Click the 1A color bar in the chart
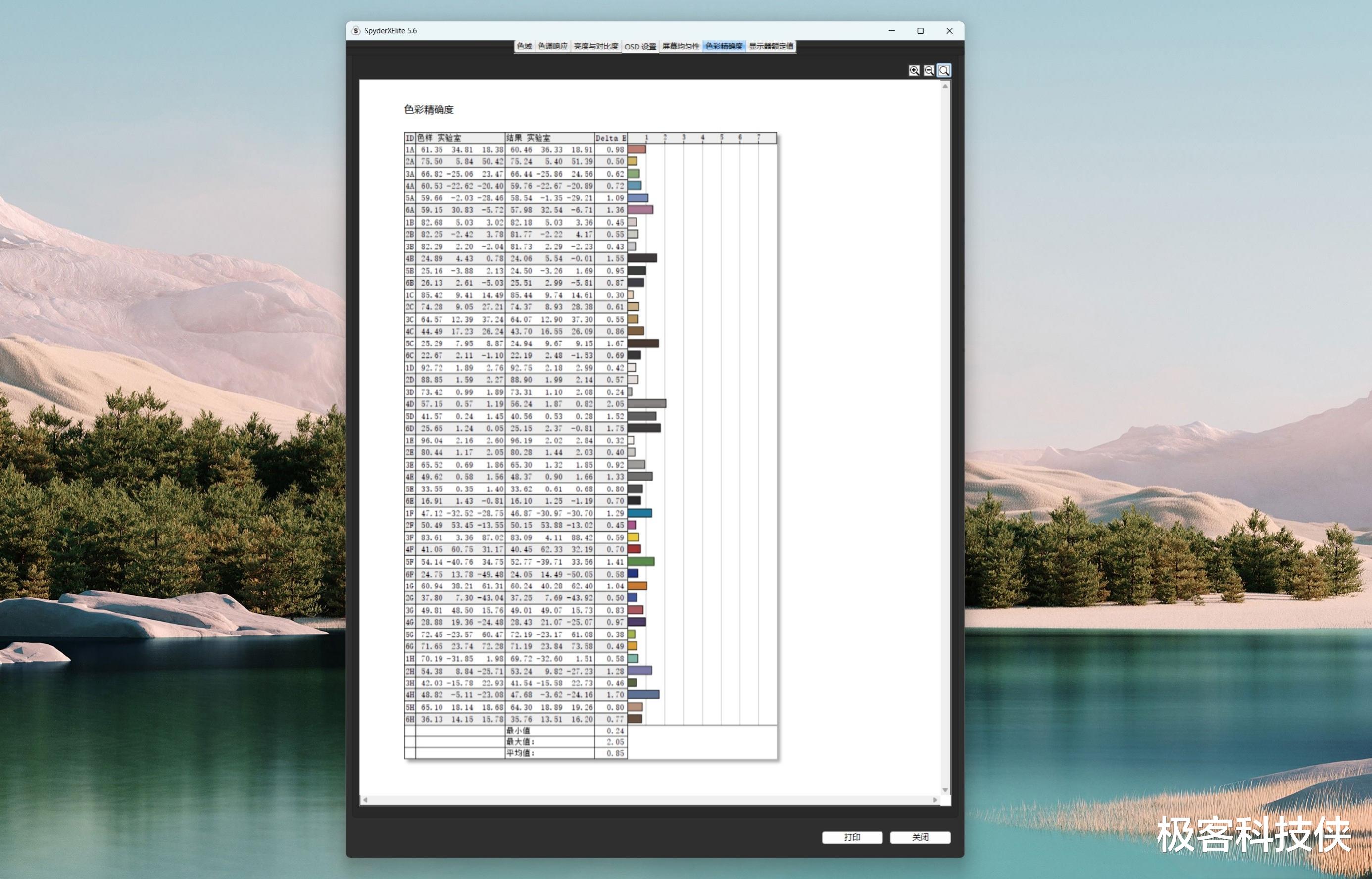 tap(637, 149)
